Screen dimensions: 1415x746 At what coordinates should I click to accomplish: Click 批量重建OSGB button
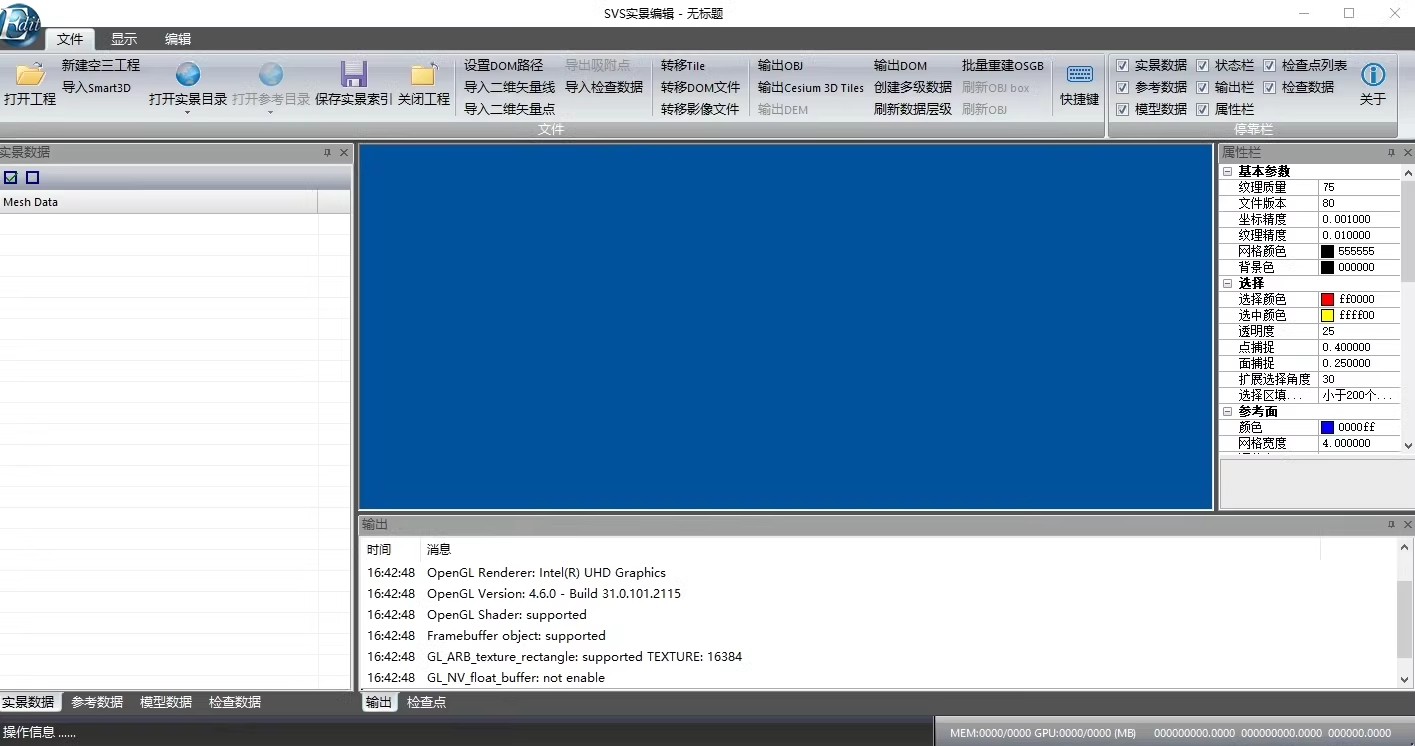[x=1003, y=65]
